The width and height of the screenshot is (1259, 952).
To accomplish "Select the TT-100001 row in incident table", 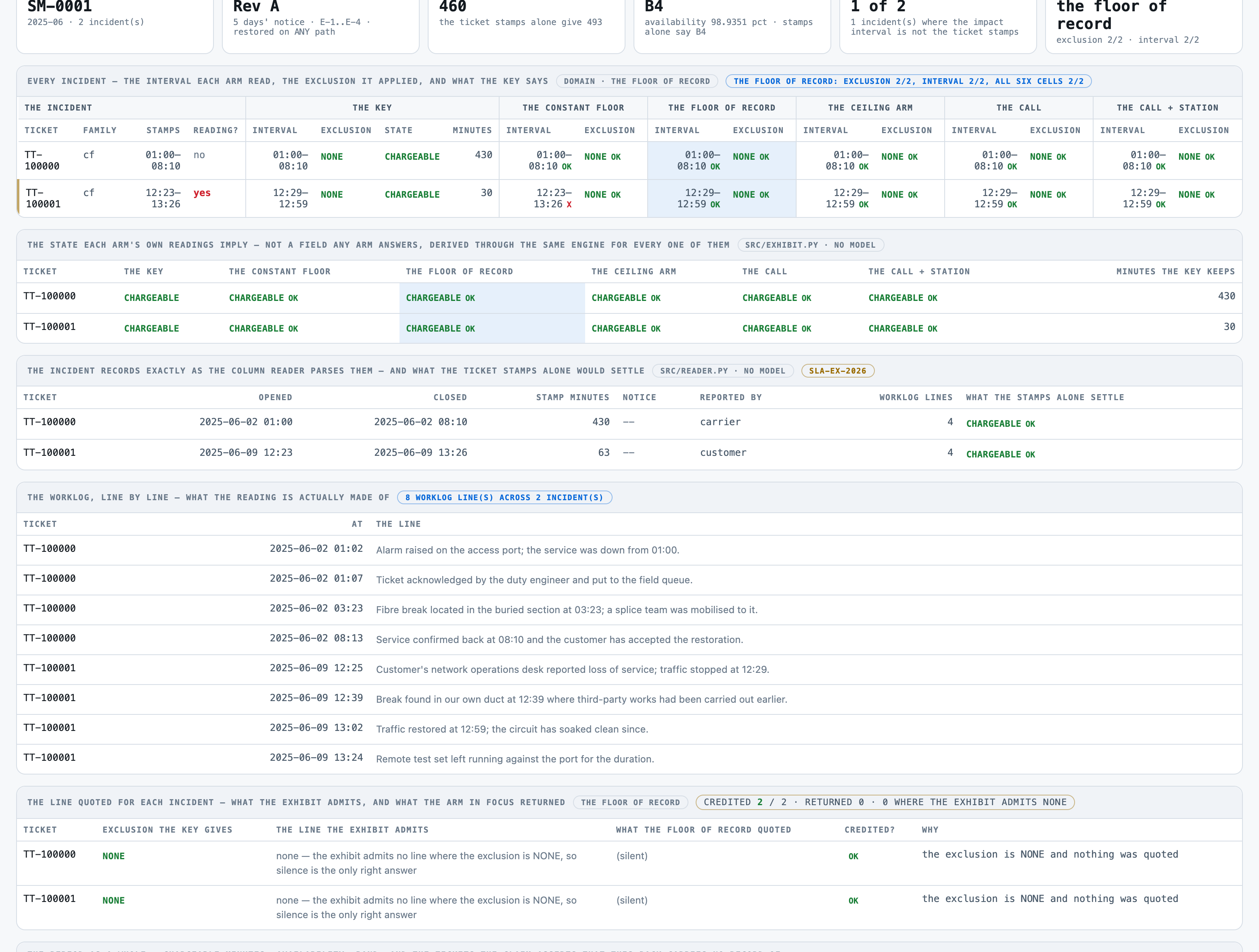I will pos(629,198).
